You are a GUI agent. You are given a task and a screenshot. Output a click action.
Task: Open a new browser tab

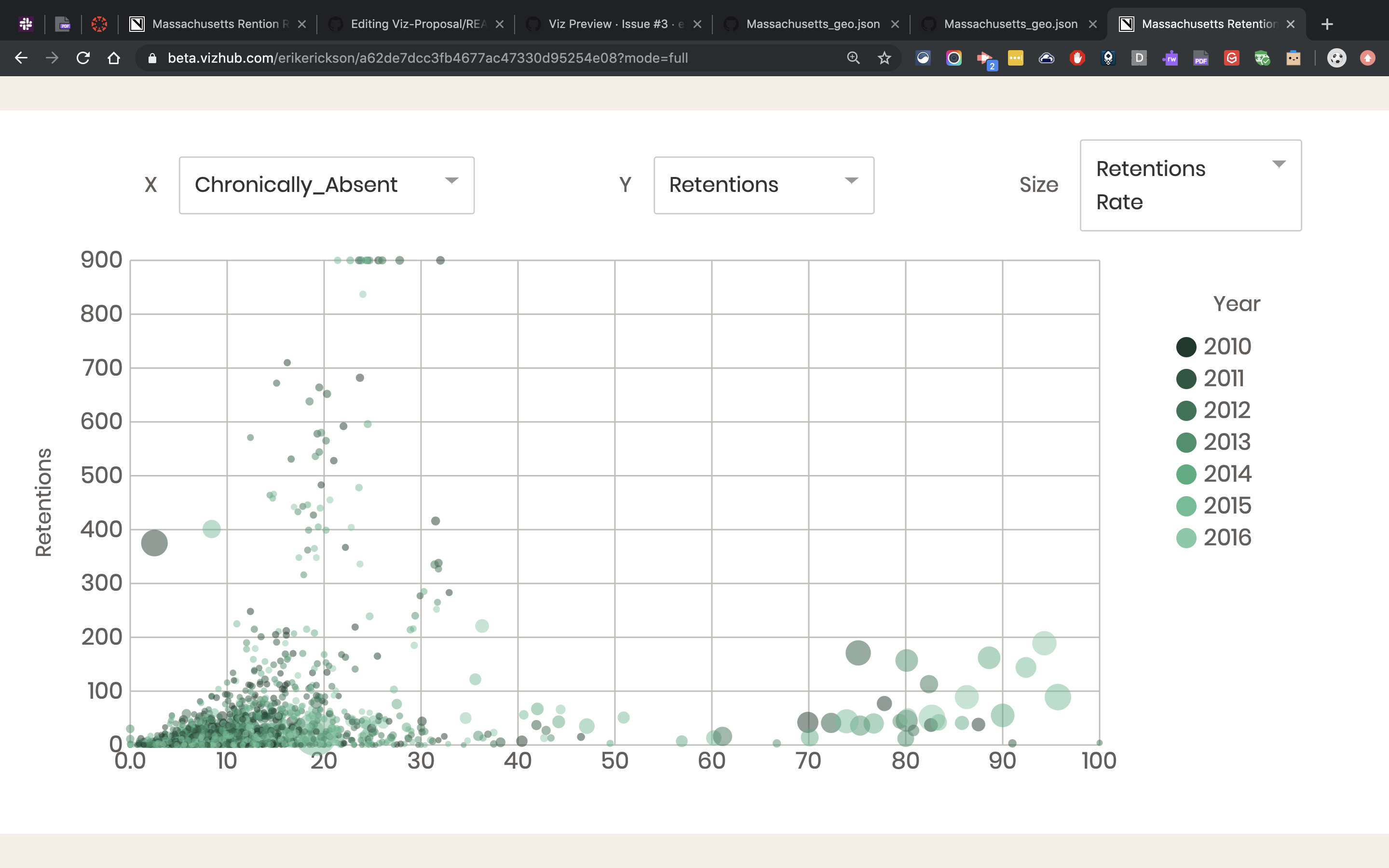click(x=1327, y=24)
